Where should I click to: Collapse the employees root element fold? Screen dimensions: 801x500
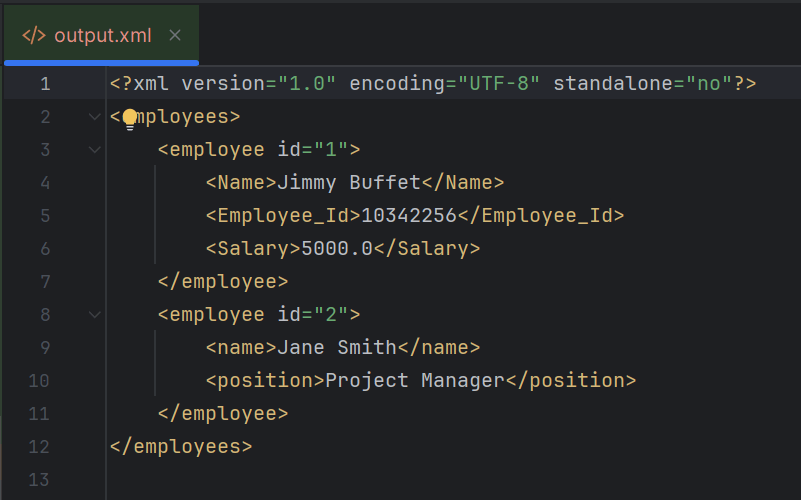tap(95, 117)
